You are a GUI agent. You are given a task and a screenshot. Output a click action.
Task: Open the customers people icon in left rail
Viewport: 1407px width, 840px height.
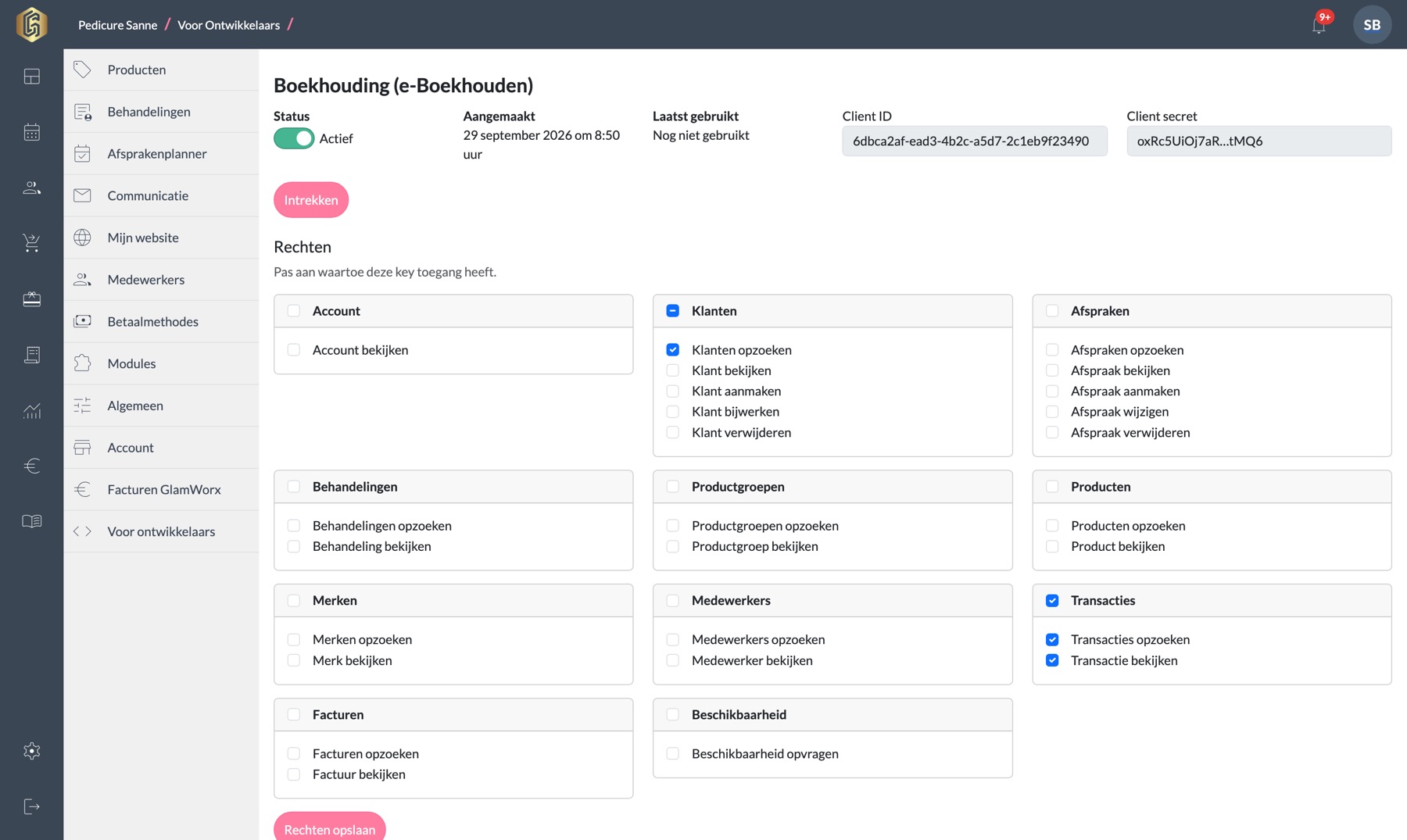[32, 188]
